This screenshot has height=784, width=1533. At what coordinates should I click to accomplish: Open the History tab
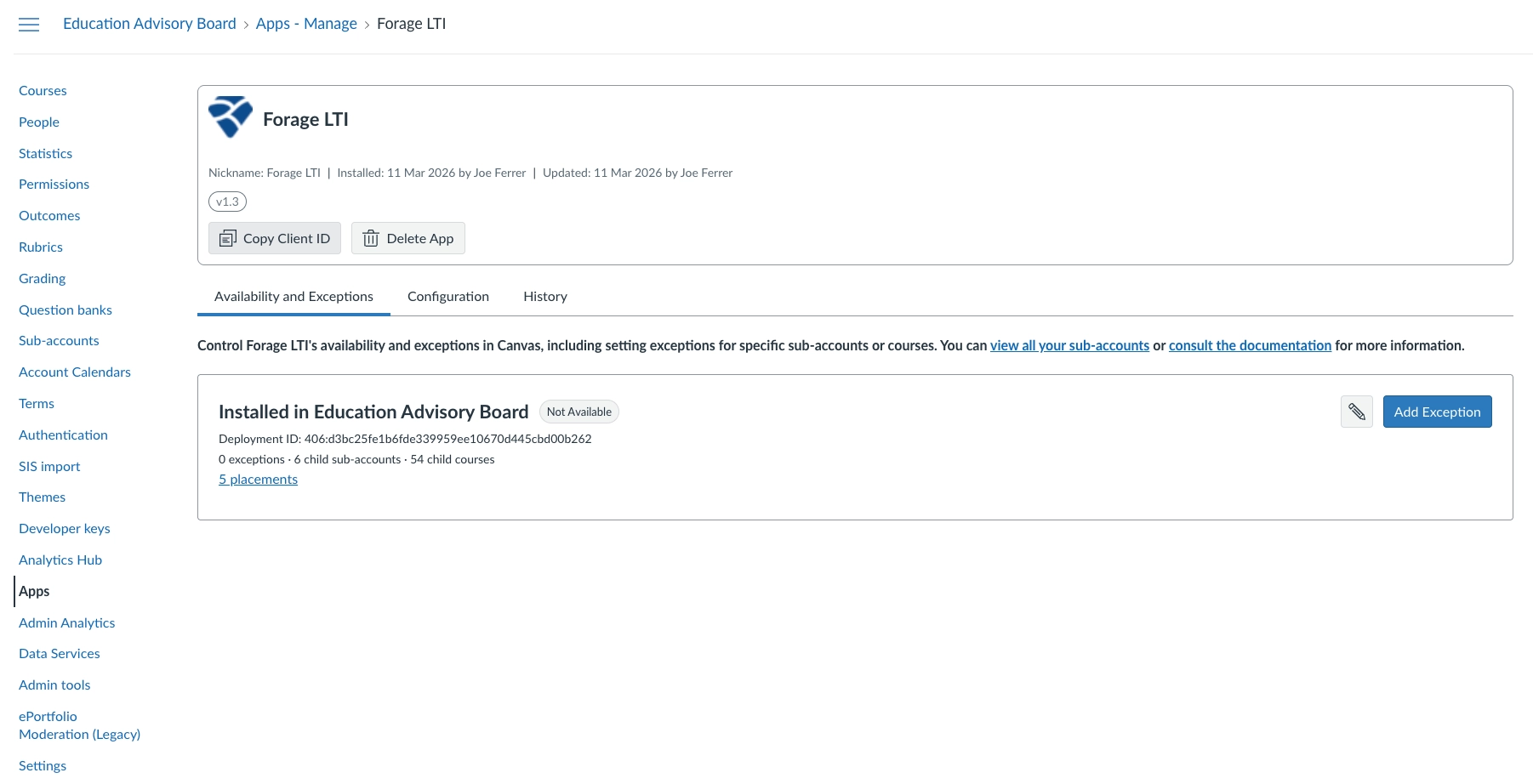click(545, 296)
